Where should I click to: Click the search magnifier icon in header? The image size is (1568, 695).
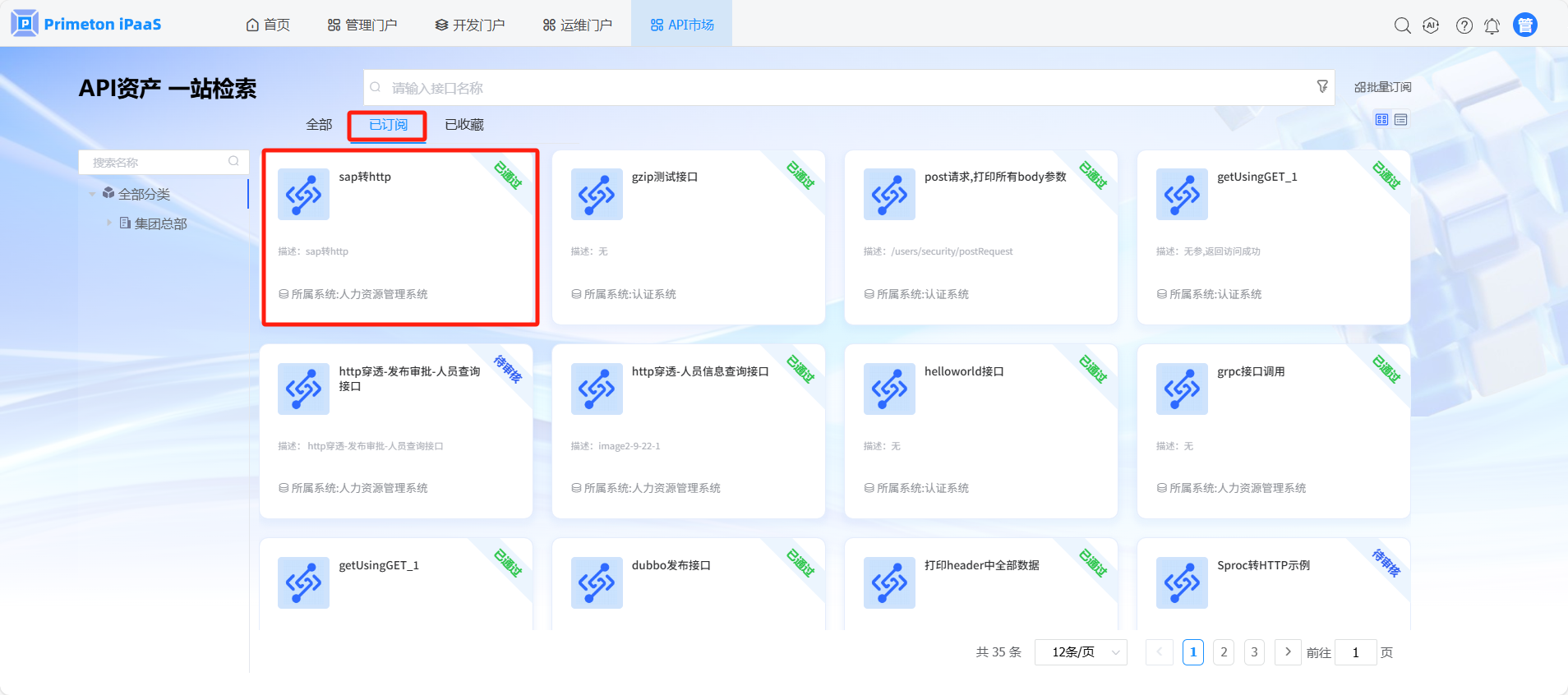tap(1402, 25)
